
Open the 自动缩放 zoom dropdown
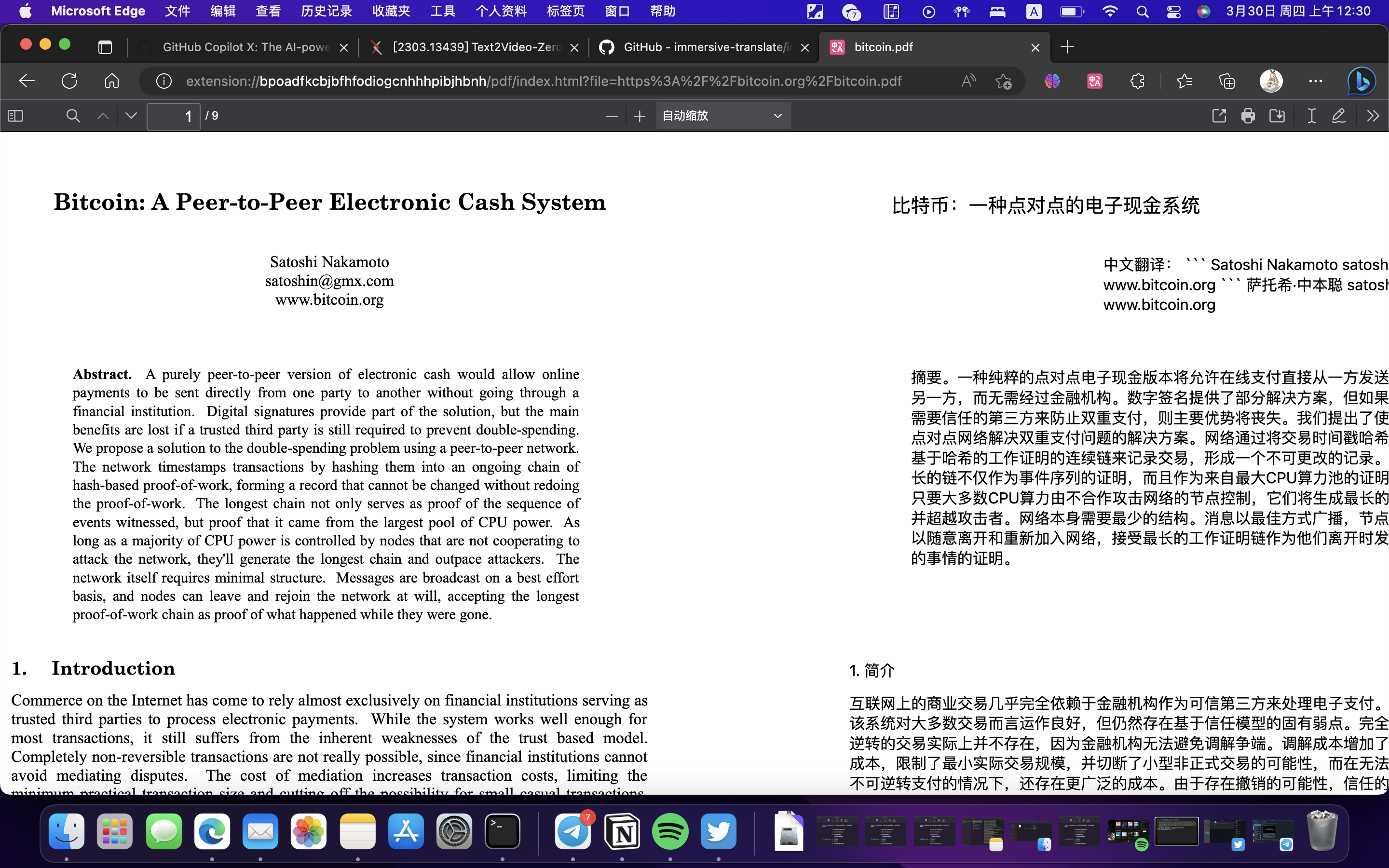pos(723,116)
